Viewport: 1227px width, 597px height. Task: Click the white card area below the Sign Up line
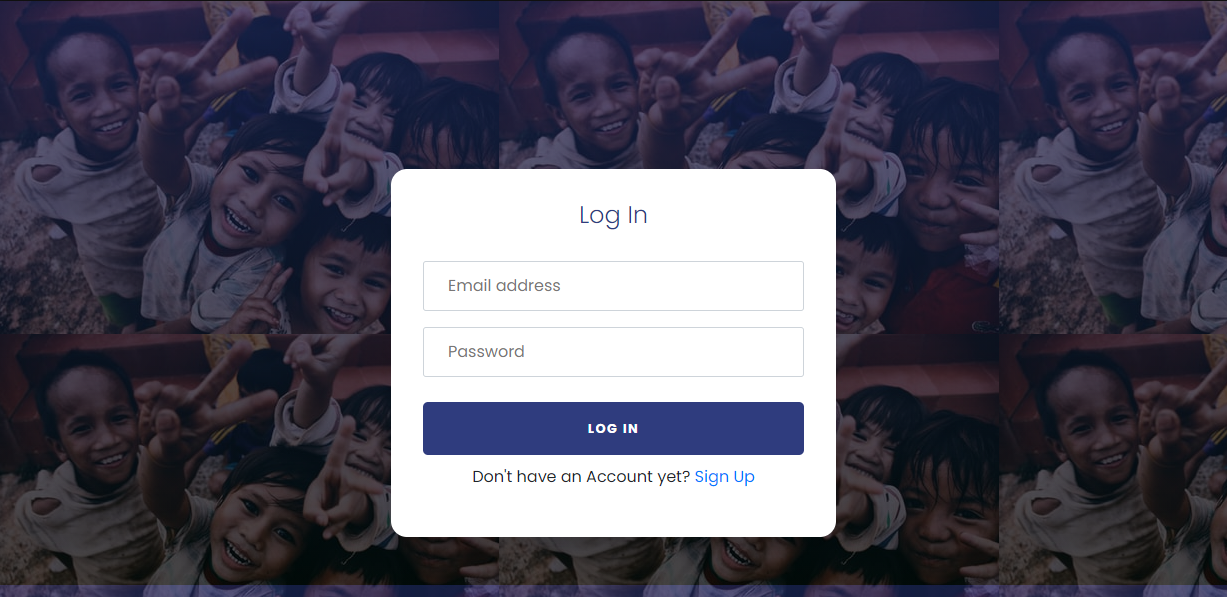(613, 512)
